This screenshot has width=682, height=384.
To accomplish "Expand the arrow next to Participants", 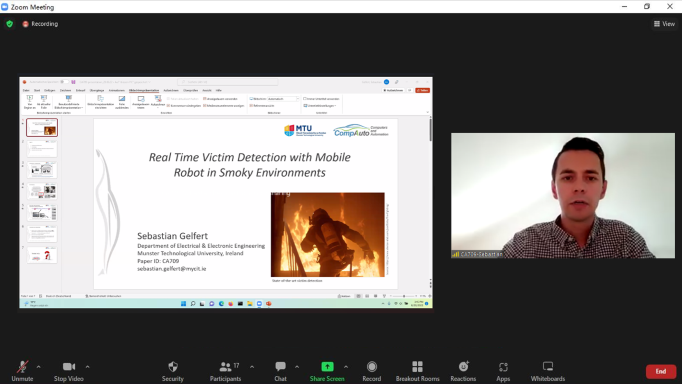I will point(252,367).
